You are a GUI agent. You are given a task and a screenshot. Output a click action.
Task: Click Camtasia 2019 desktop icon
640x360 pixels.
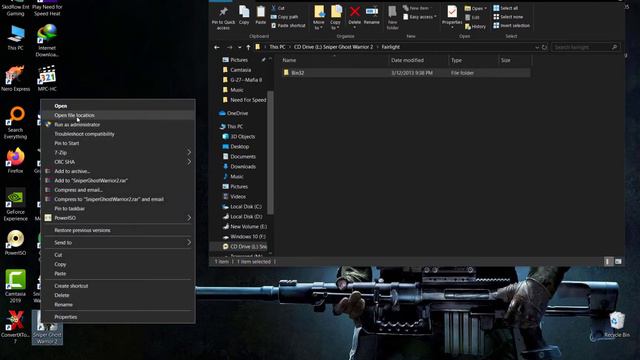tap(16, 286)
